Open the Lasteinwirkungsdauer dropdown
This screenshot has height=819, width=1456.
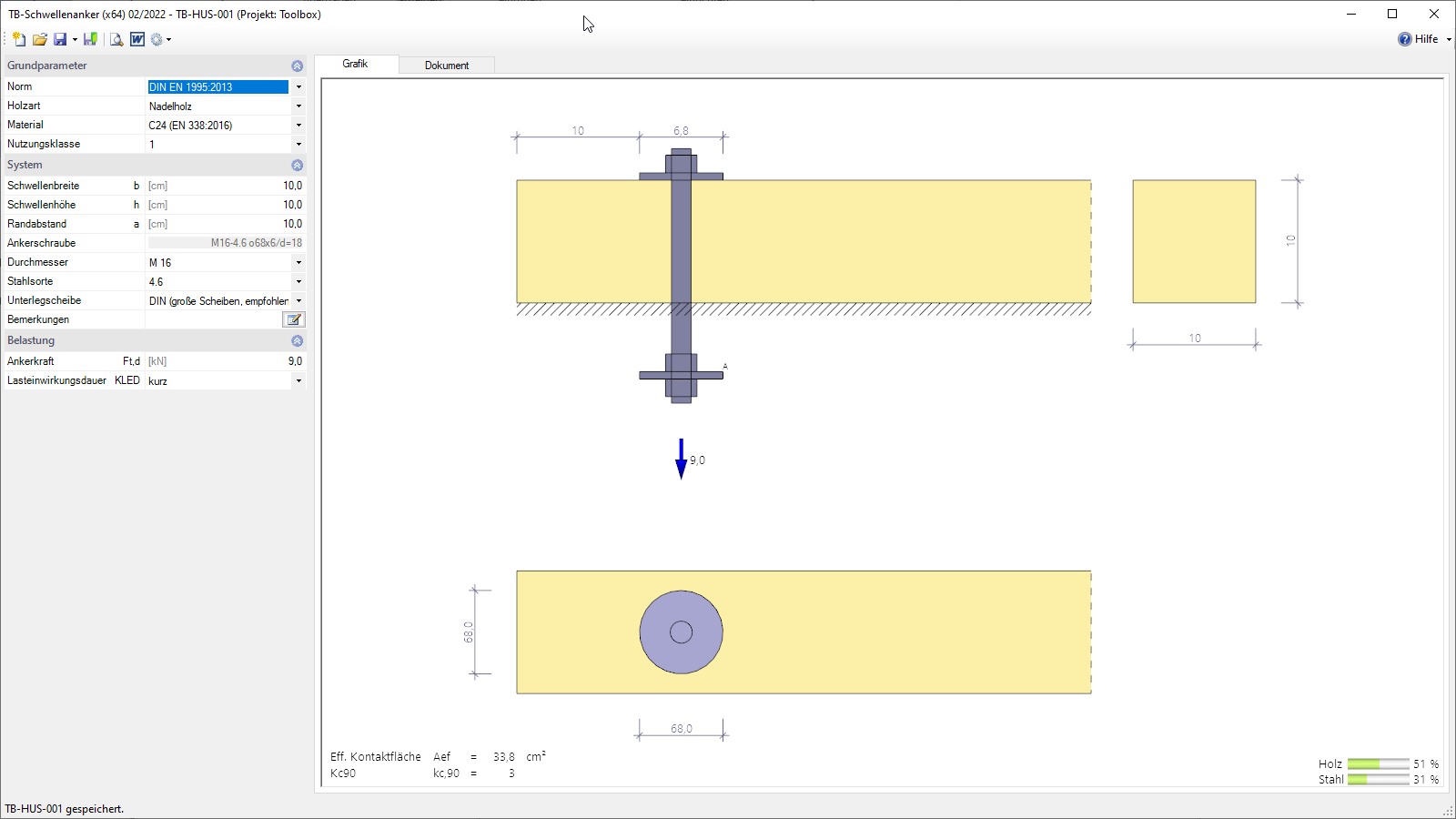click(298, 380)
